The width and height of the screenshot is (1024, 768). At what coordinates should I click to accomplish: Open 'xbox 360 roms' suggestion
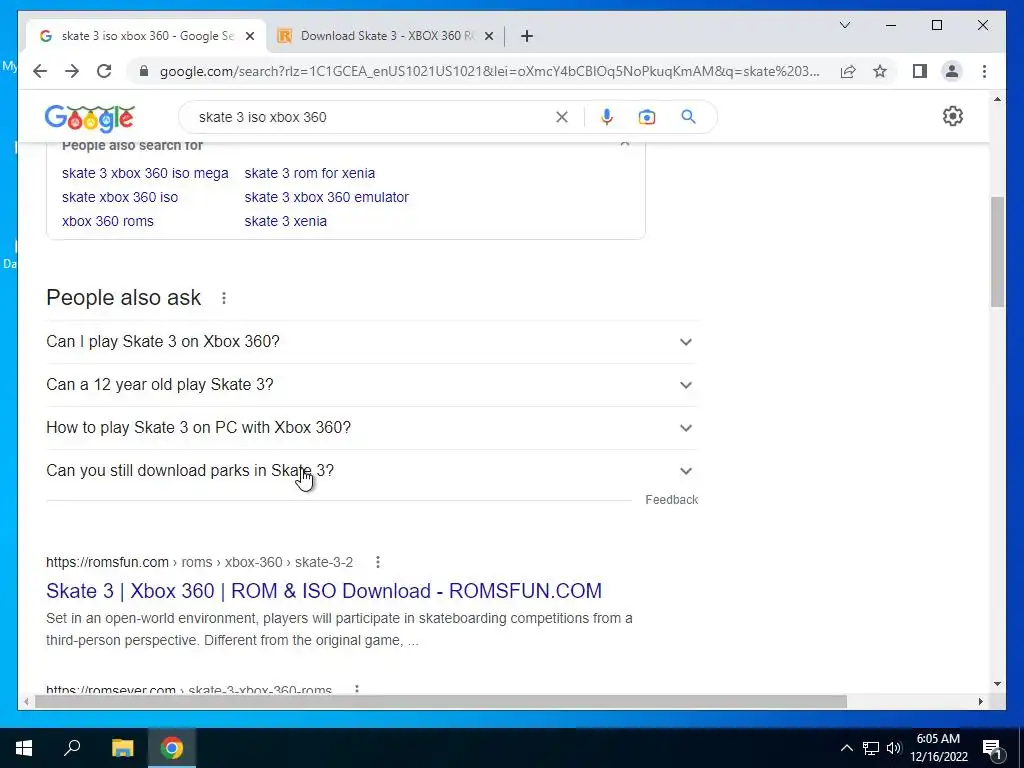[x=108, y=221]
